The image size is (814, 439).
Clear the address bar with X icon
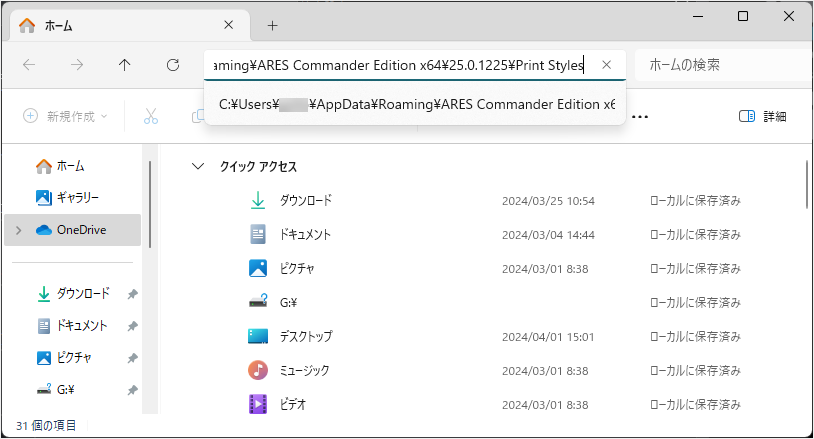pos(606,65)
